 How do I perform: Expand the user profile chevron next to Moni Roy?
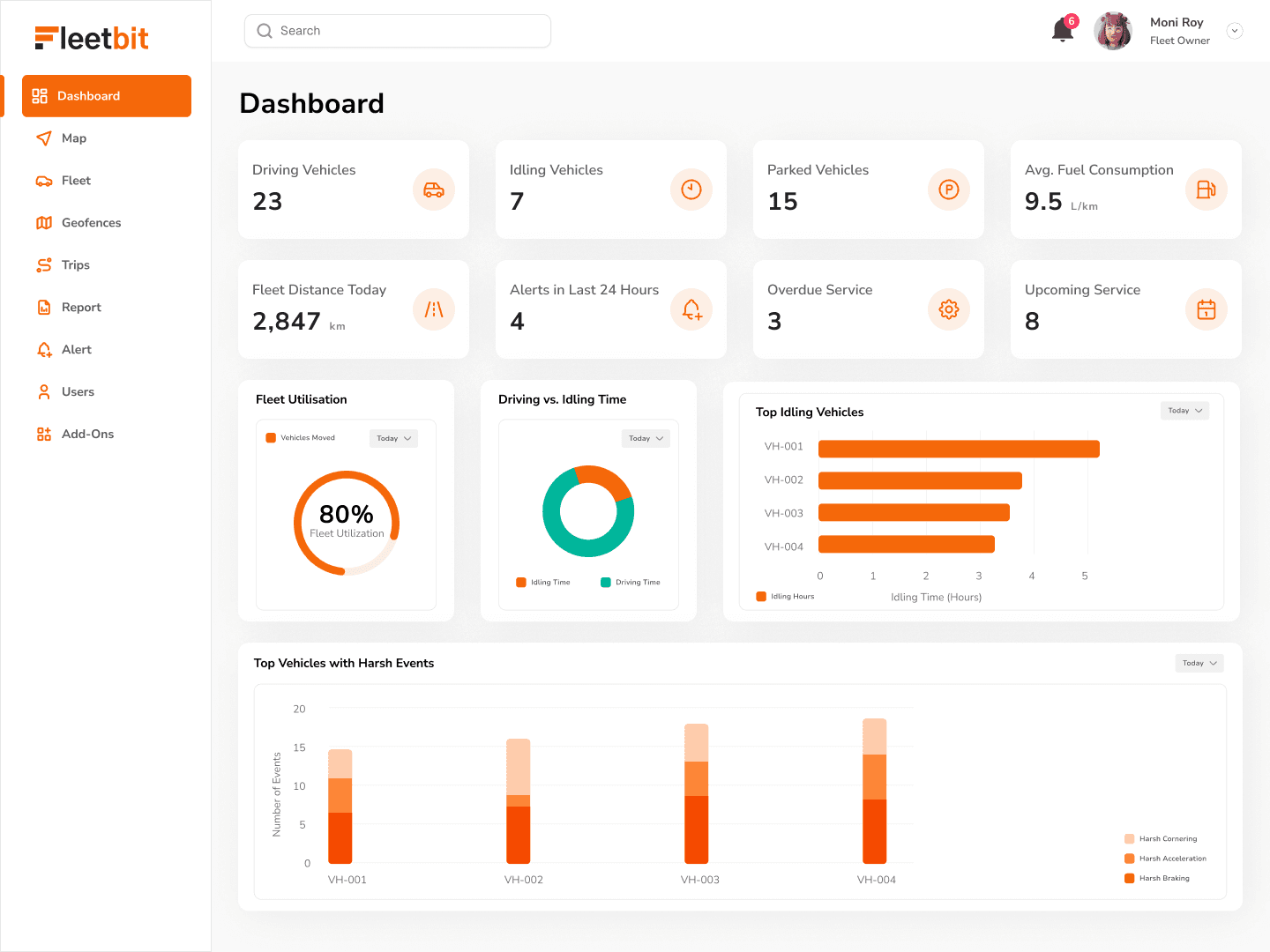tap(1235, 30)
